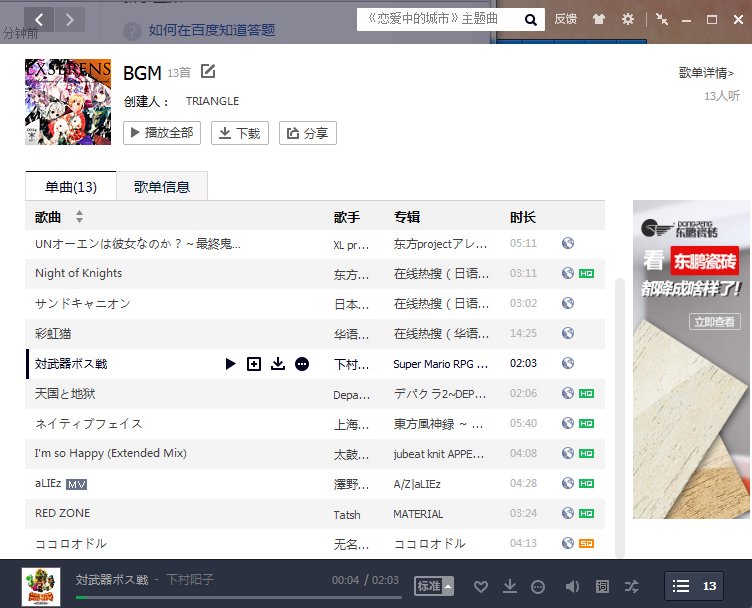Viewport: 752px width, 608px height.
Task: Open the 标准 audio quality dropdown
Action: tap(434, 586)
